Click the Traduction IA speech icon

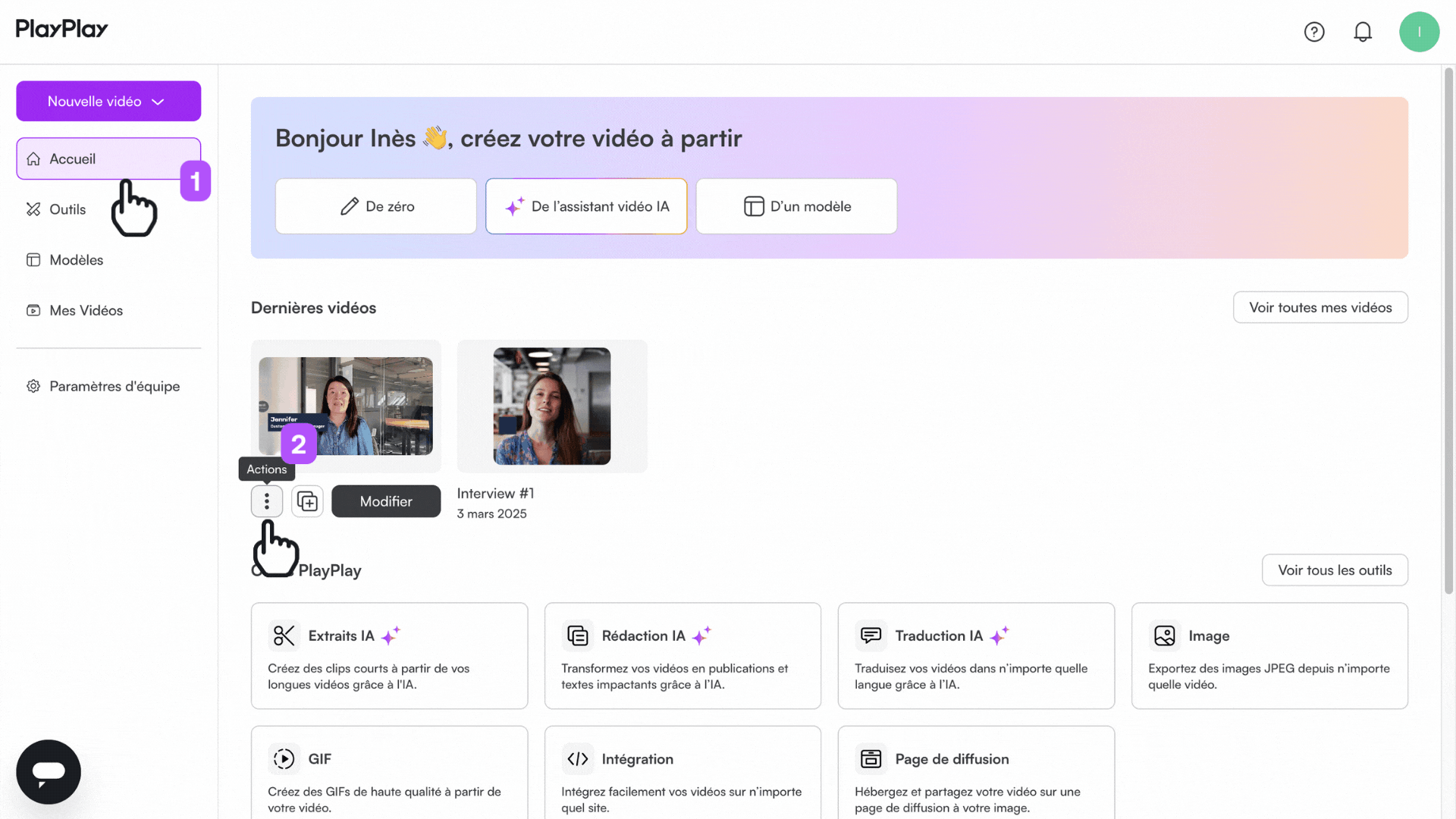point(871,635)
